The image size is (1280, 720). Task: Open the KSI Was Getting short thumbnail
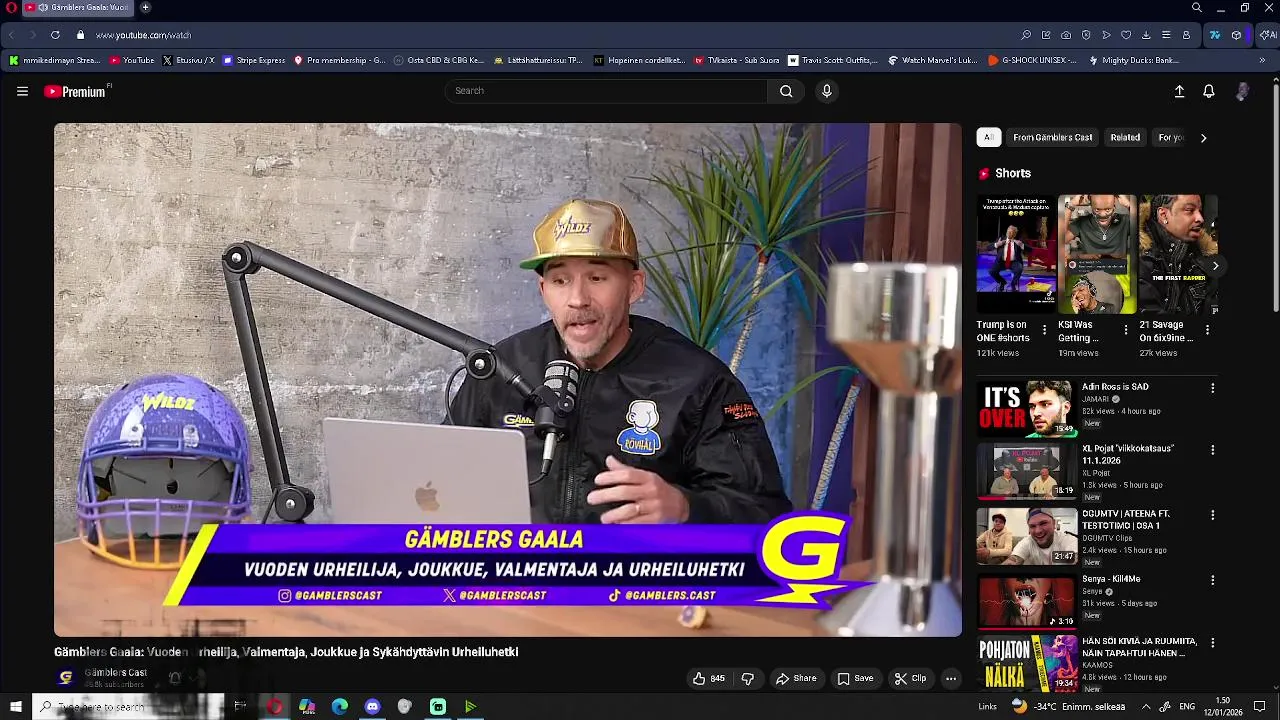coord(1097,254)
